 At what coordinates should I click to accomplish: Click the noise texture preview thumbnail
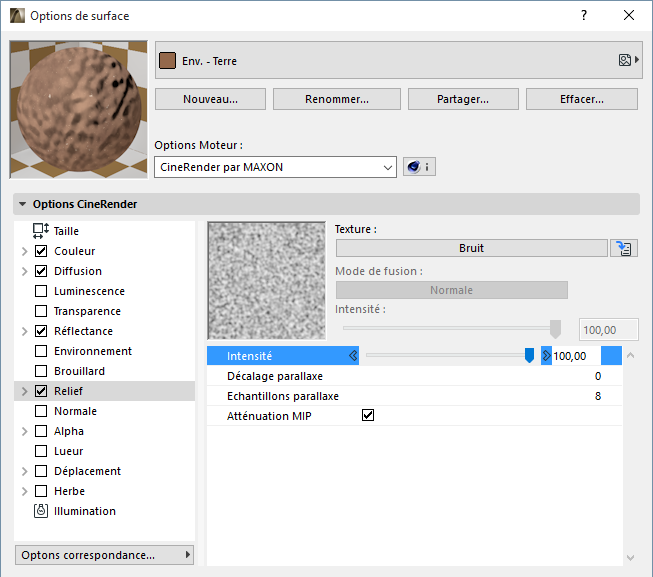pyautogui.click(x=266, y=280)
